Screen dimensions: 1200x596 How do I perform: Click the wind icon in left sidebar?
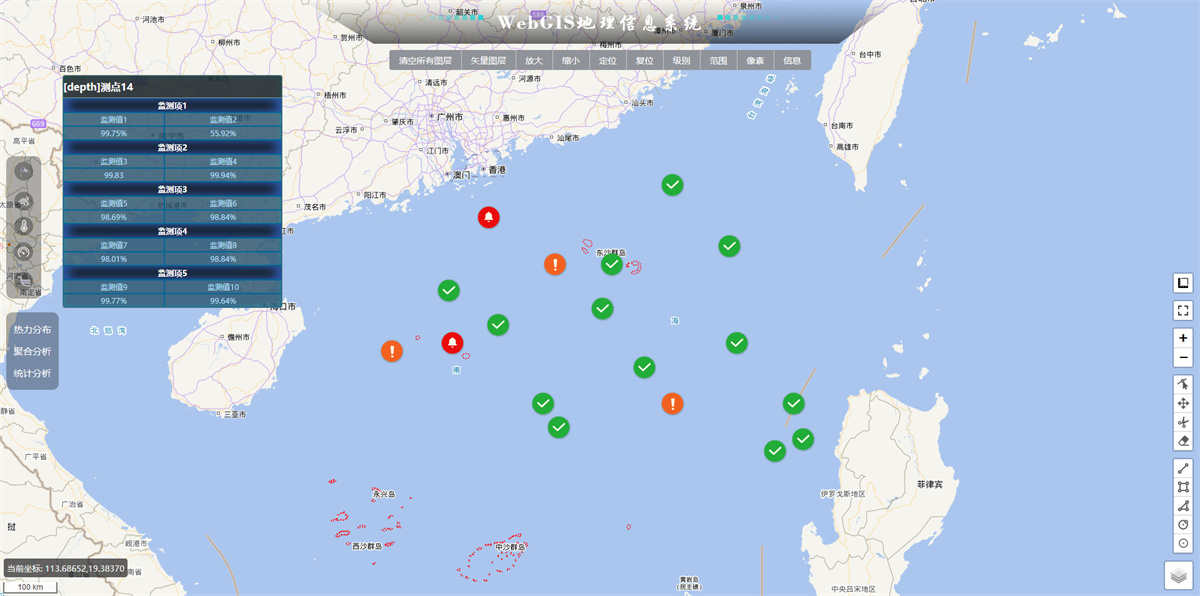(24, 172)
